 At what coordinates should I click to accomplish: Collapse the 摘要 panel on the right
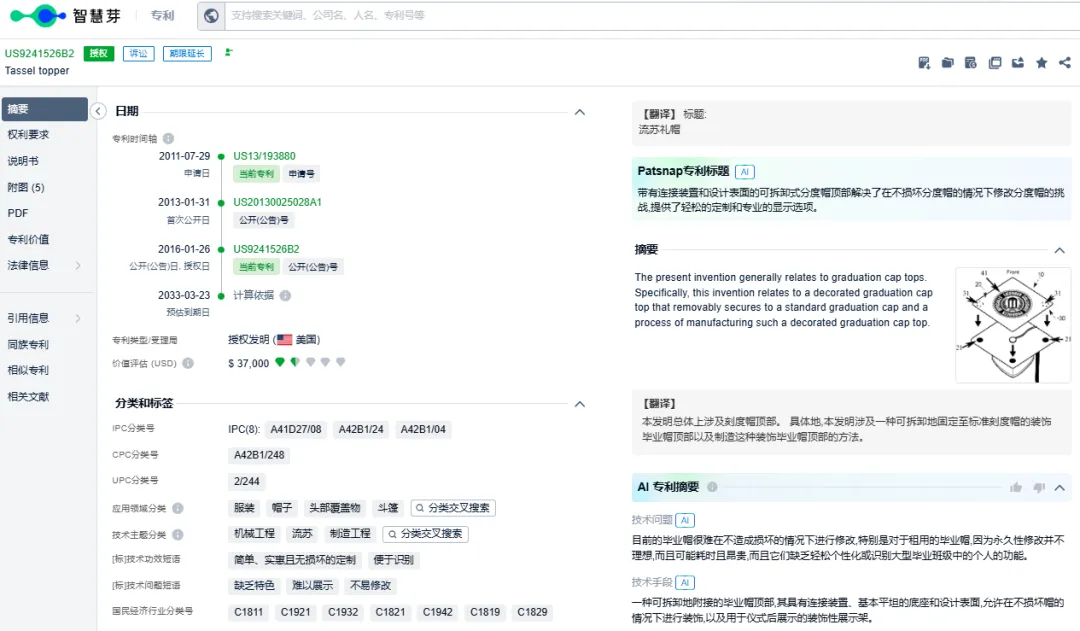[1060, 250]
